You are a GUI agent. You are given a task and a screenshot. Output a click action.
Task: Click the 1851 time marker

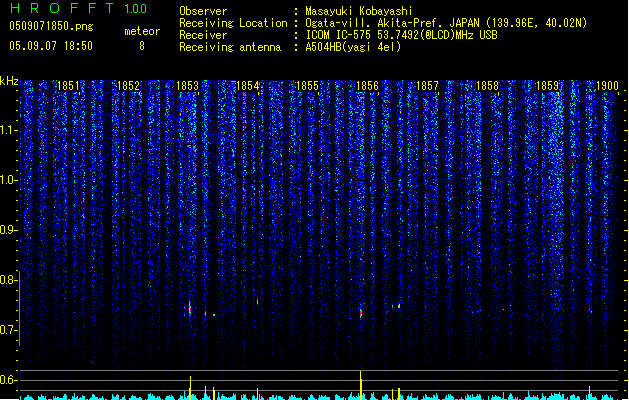(x=68, y=86)
